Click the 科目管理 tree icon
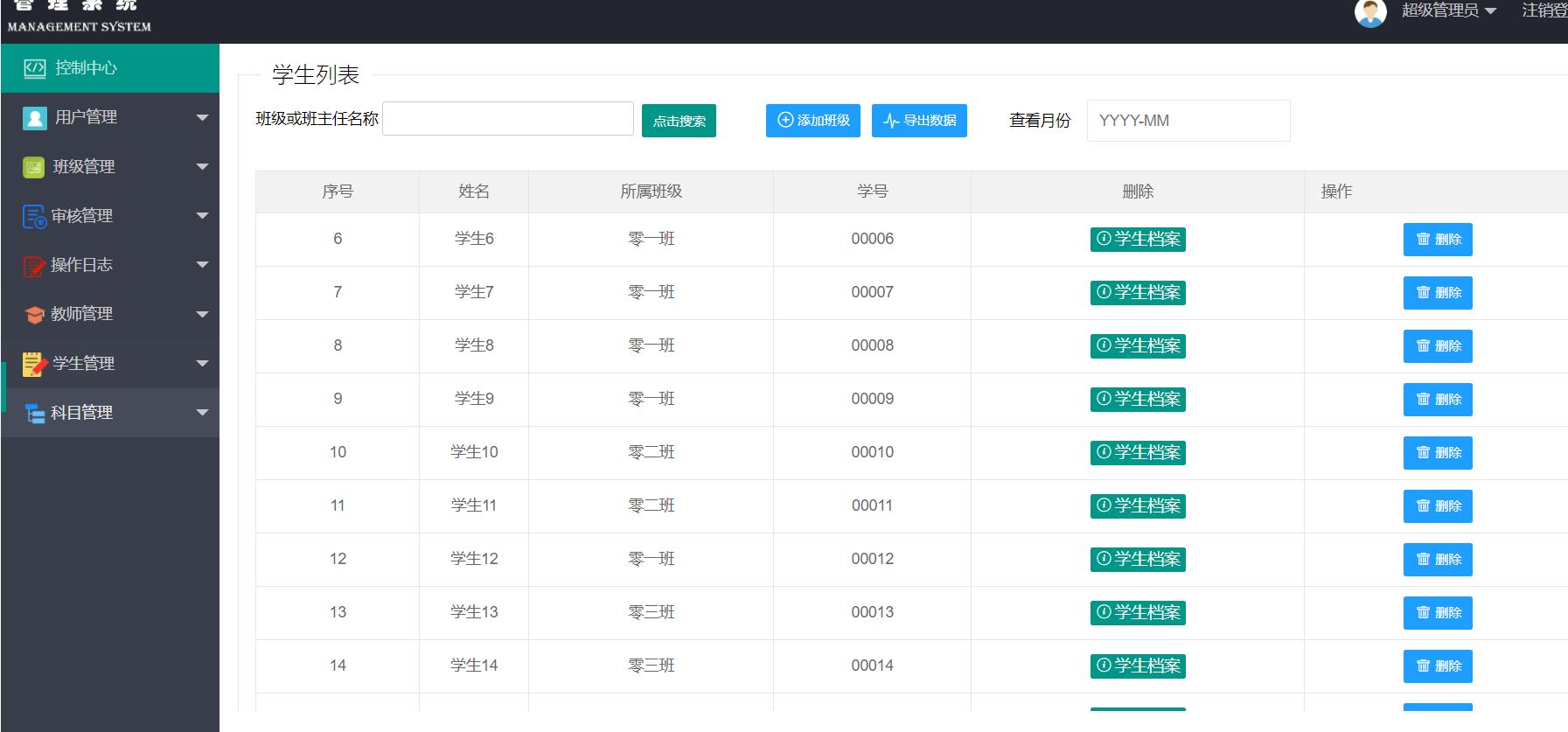This screenshot has width=1568, height=732. click(35, 414)
